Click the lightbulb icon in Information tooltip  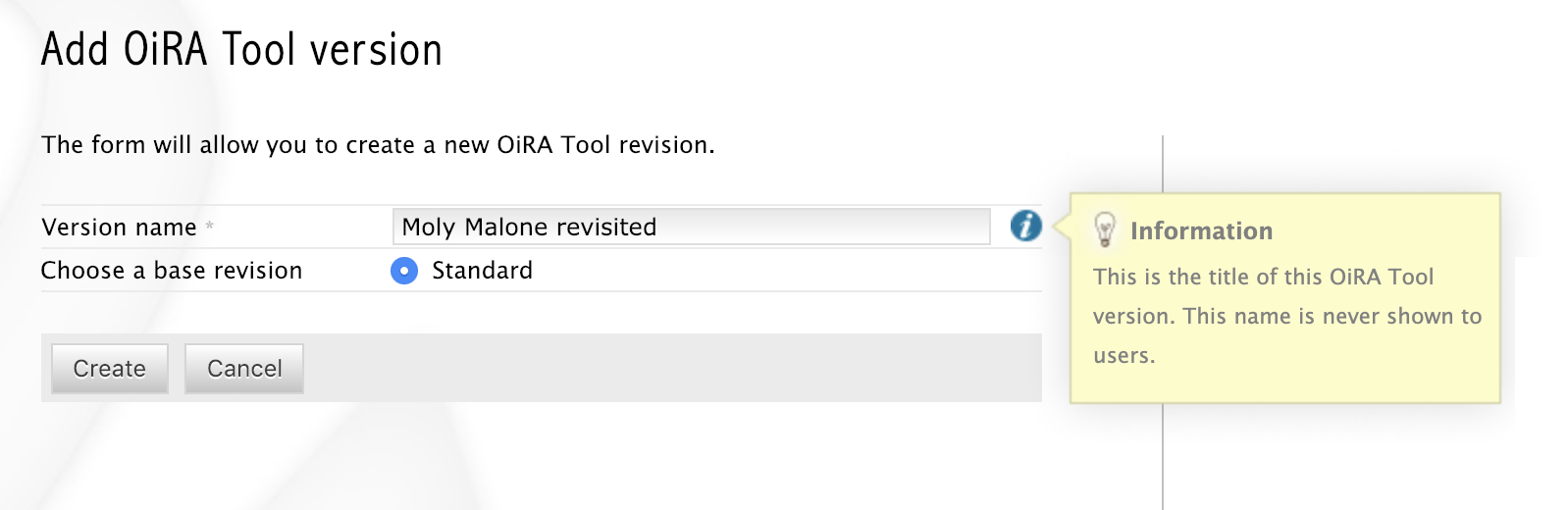tap(1105, 229)
